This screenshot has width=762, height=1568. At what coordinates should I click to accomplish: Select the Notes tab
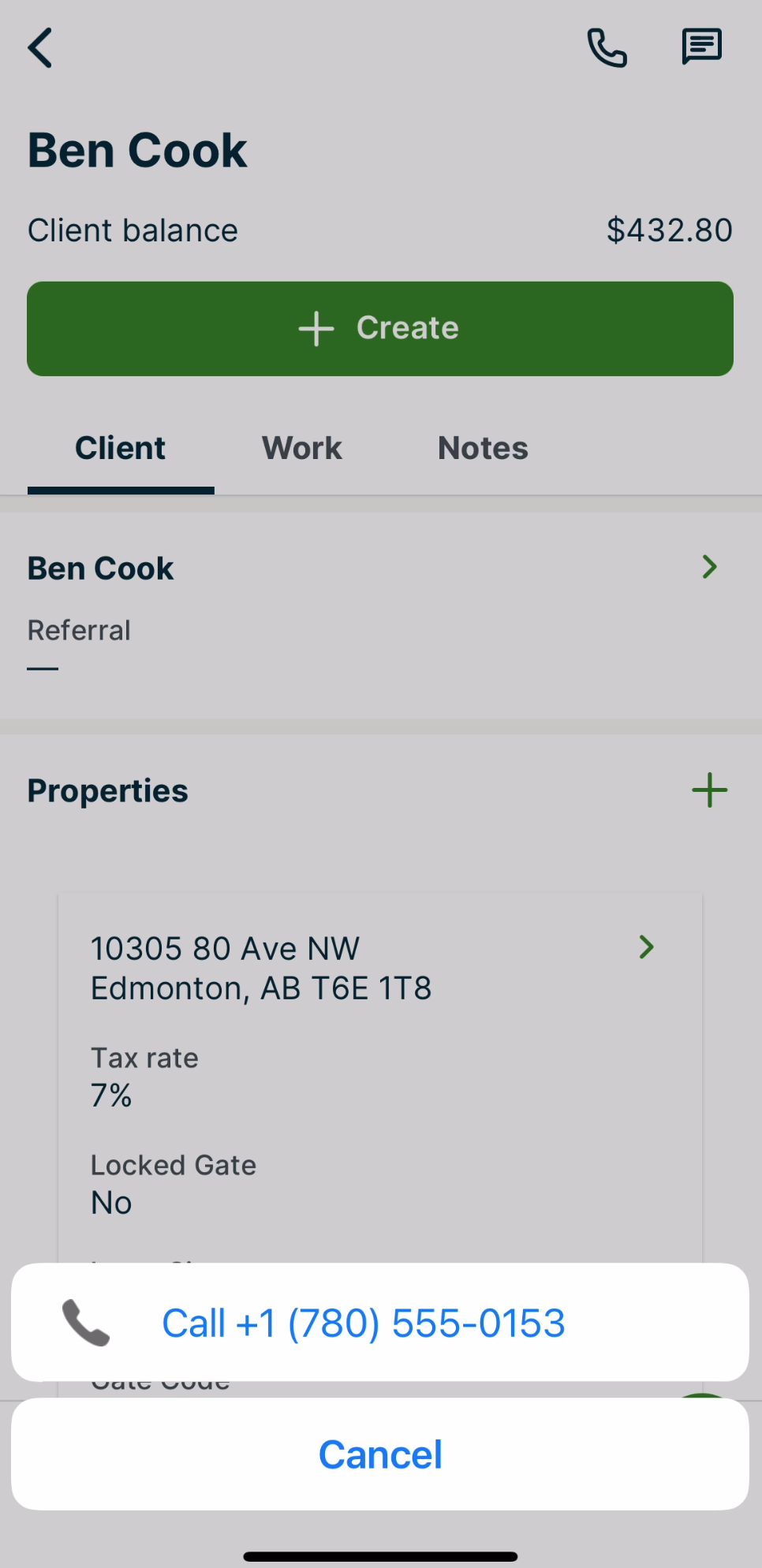483,448
